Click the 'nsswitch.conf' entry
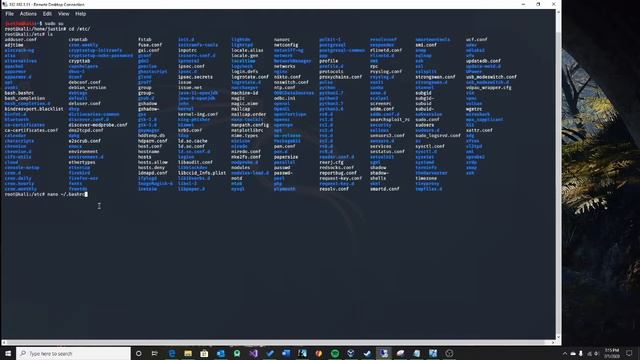 [x=291, y=82]
